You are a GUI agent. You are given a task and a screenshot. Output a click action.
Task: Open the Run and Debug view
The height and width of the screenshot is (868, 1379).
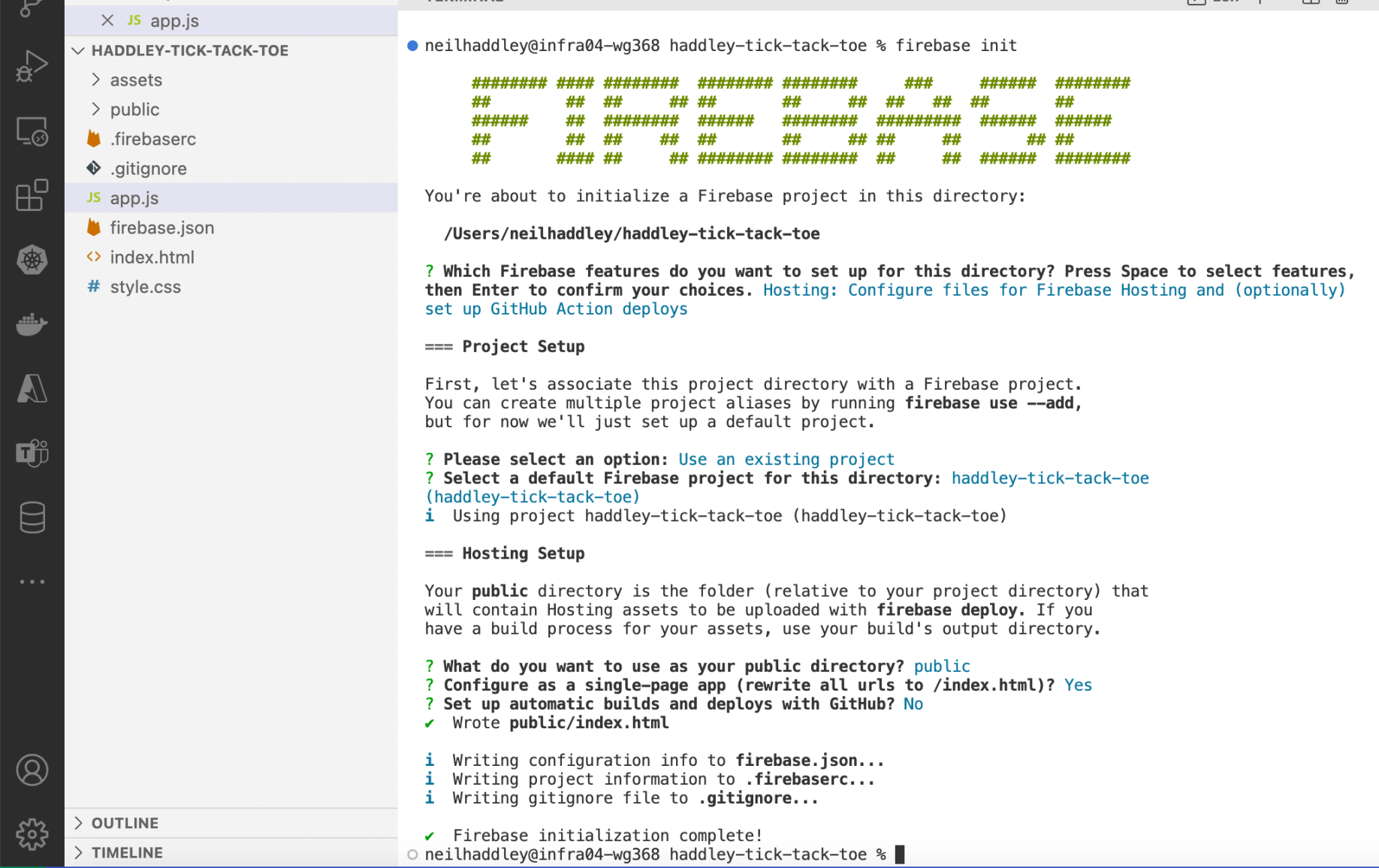click(x=32, y=66)
